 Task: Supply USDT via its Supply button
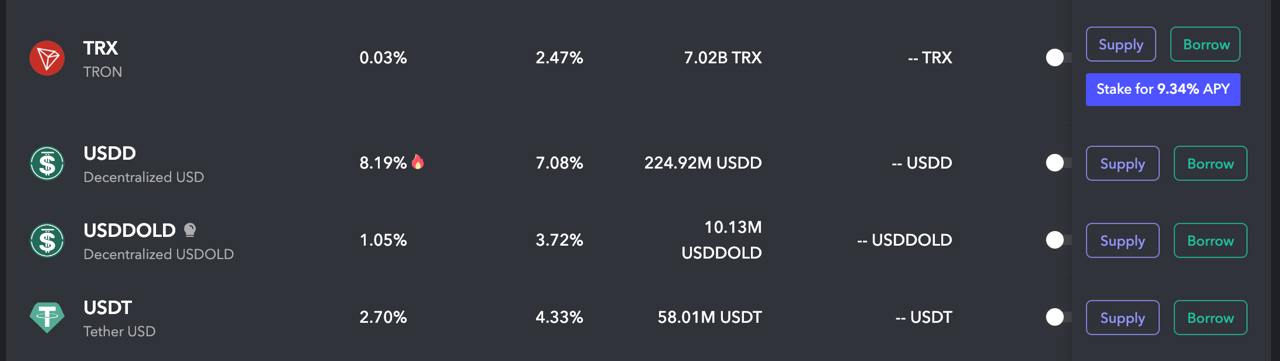tap(1122, 317)
